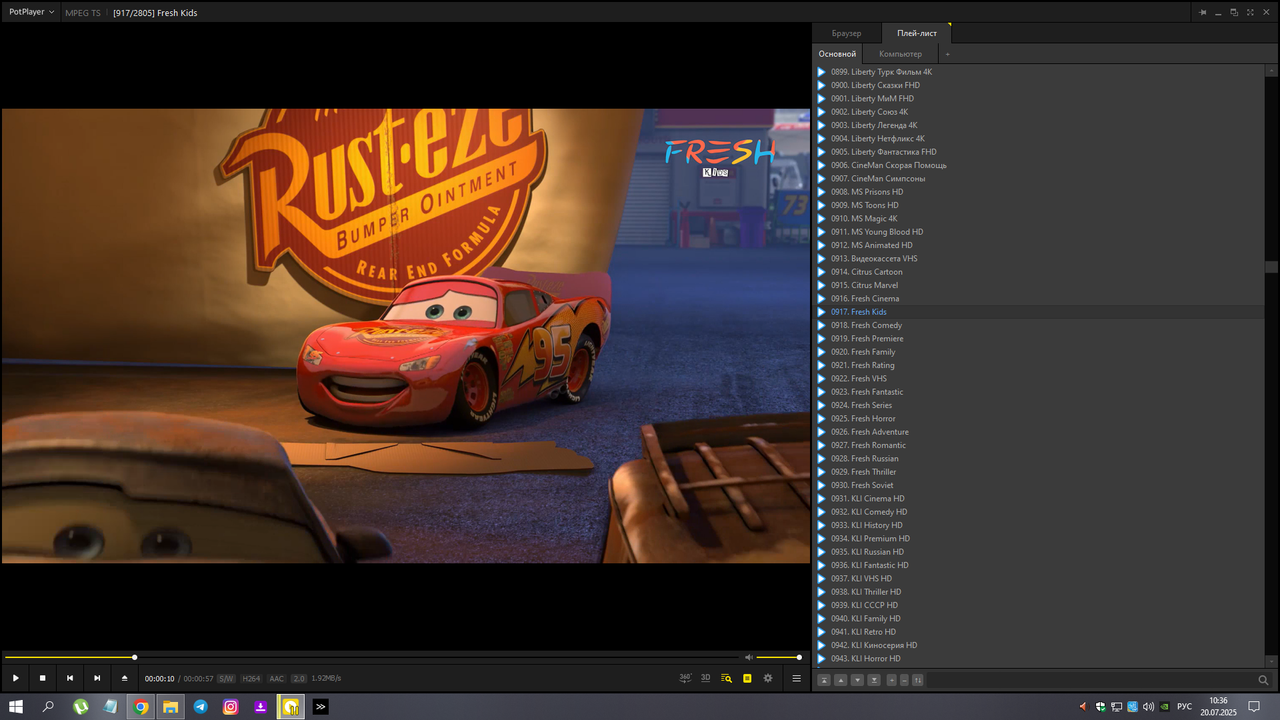Open the control panel gear icon
Screen dimensions: 1280x720
(768, 678)
